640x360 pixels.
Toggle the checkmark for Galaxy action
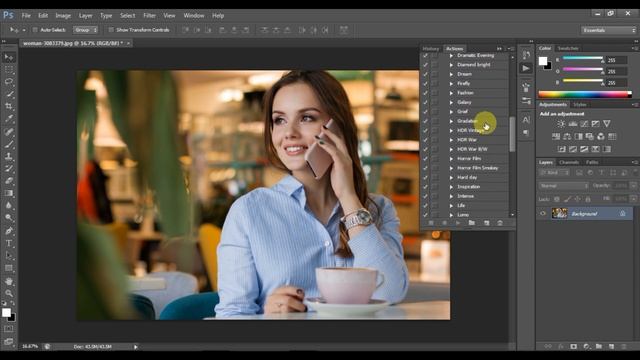click(x=426, y=102)
